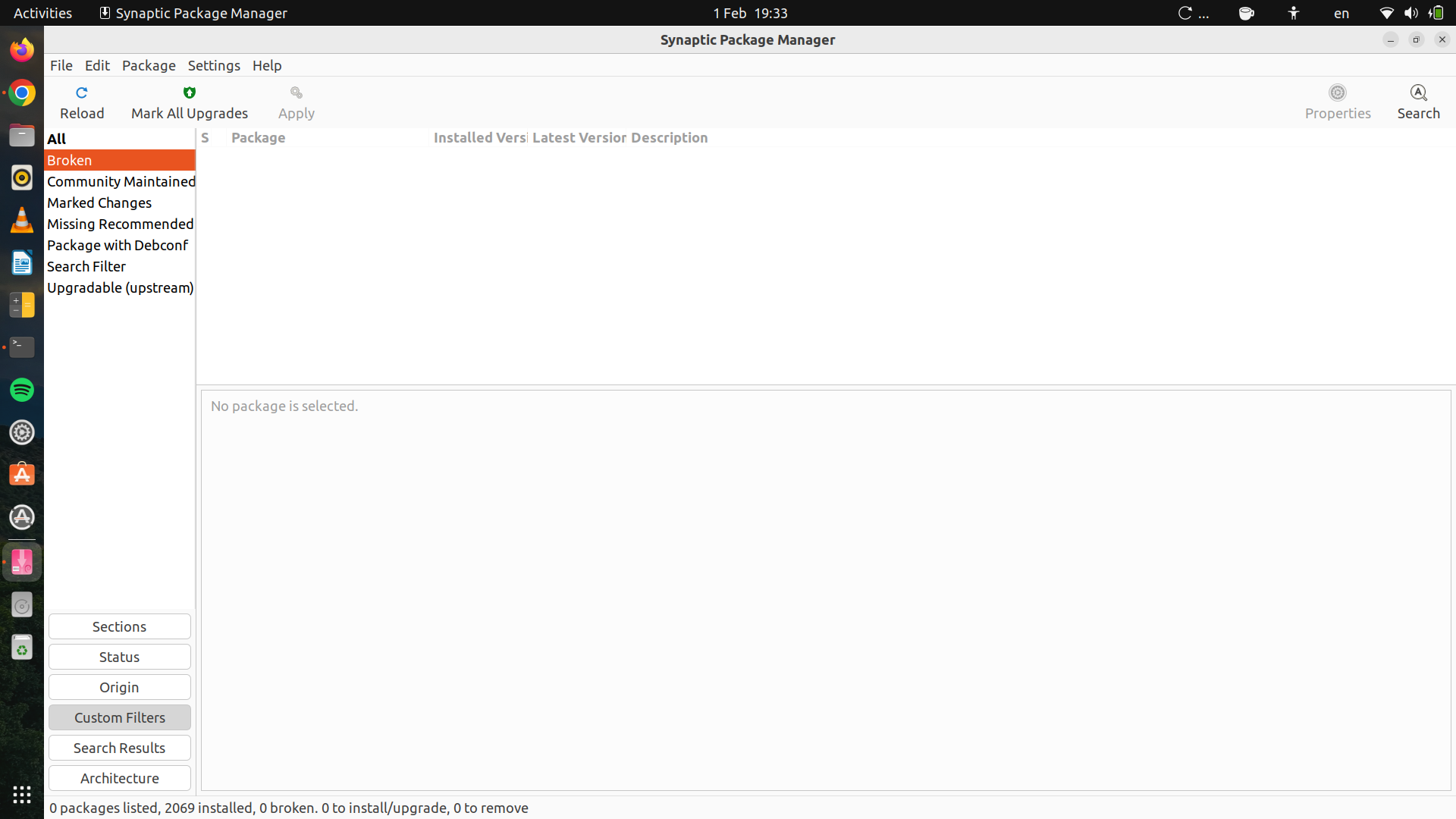This screenshot has height=819, width=1456.
Task: Show the Search Results list
Action: 119,748
